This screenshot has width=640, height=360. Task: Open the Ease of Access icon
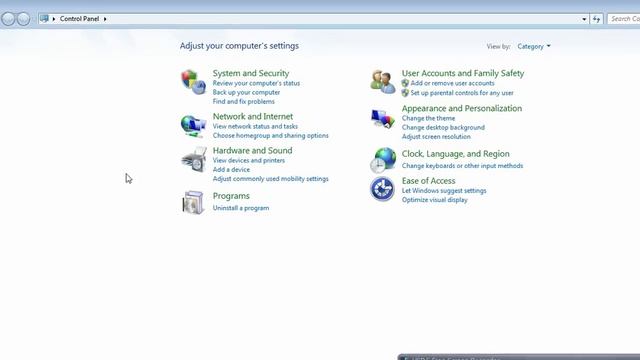tap(382, 189)
